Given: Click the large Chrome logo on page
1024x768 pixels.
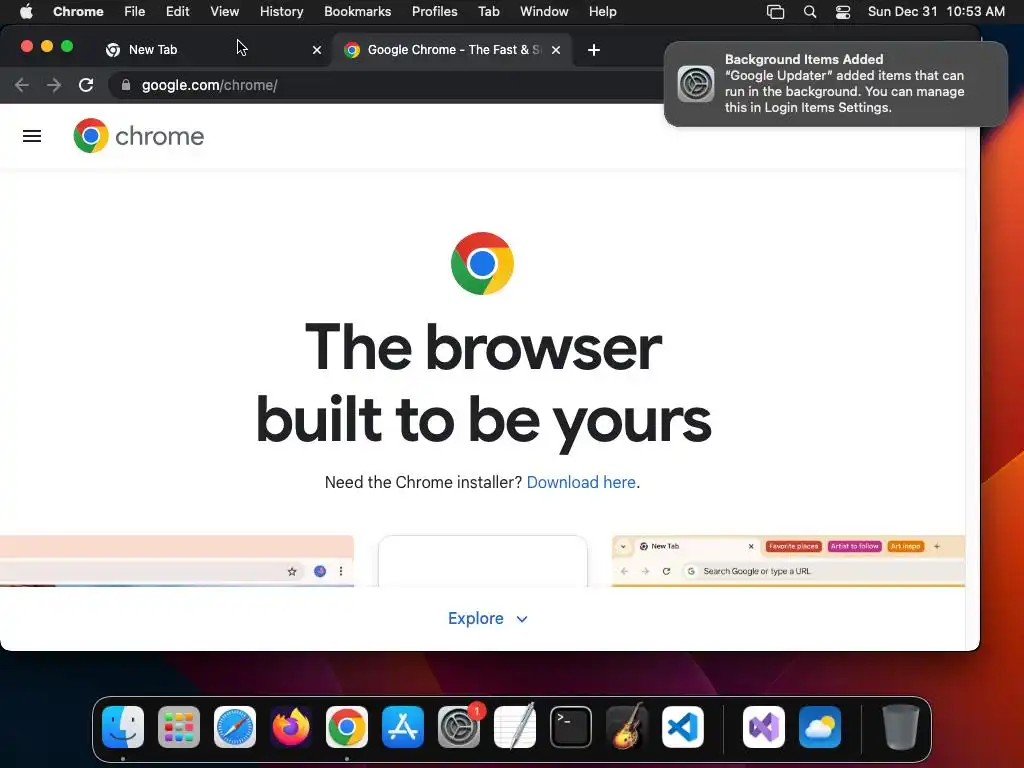Looking at the screenshot, I should coord(483,263).
